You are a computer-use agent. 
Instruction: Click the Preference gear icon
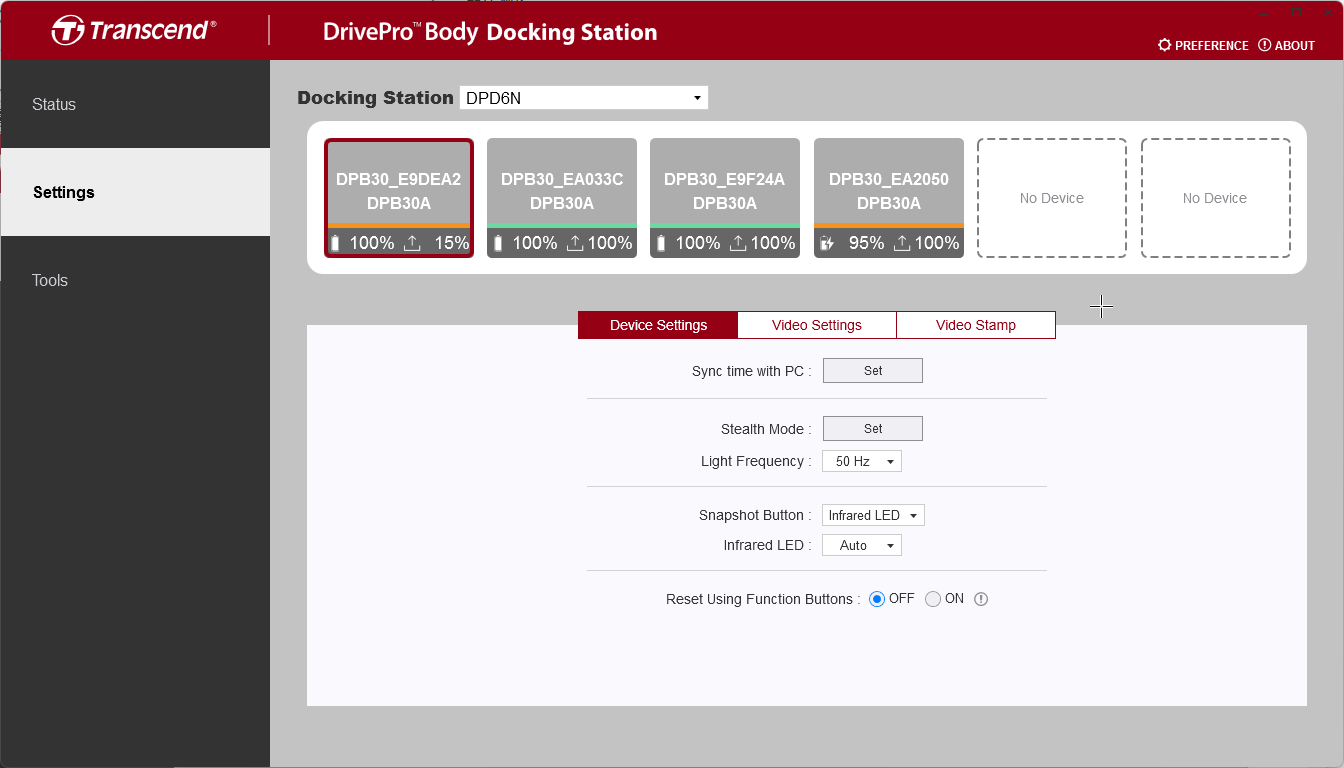tap(1164, 45)
